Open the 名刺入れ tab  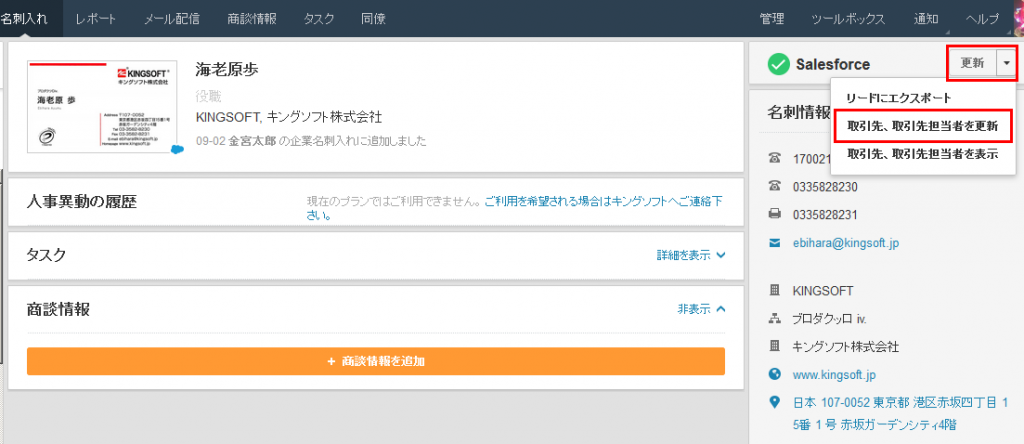point(26,19)
